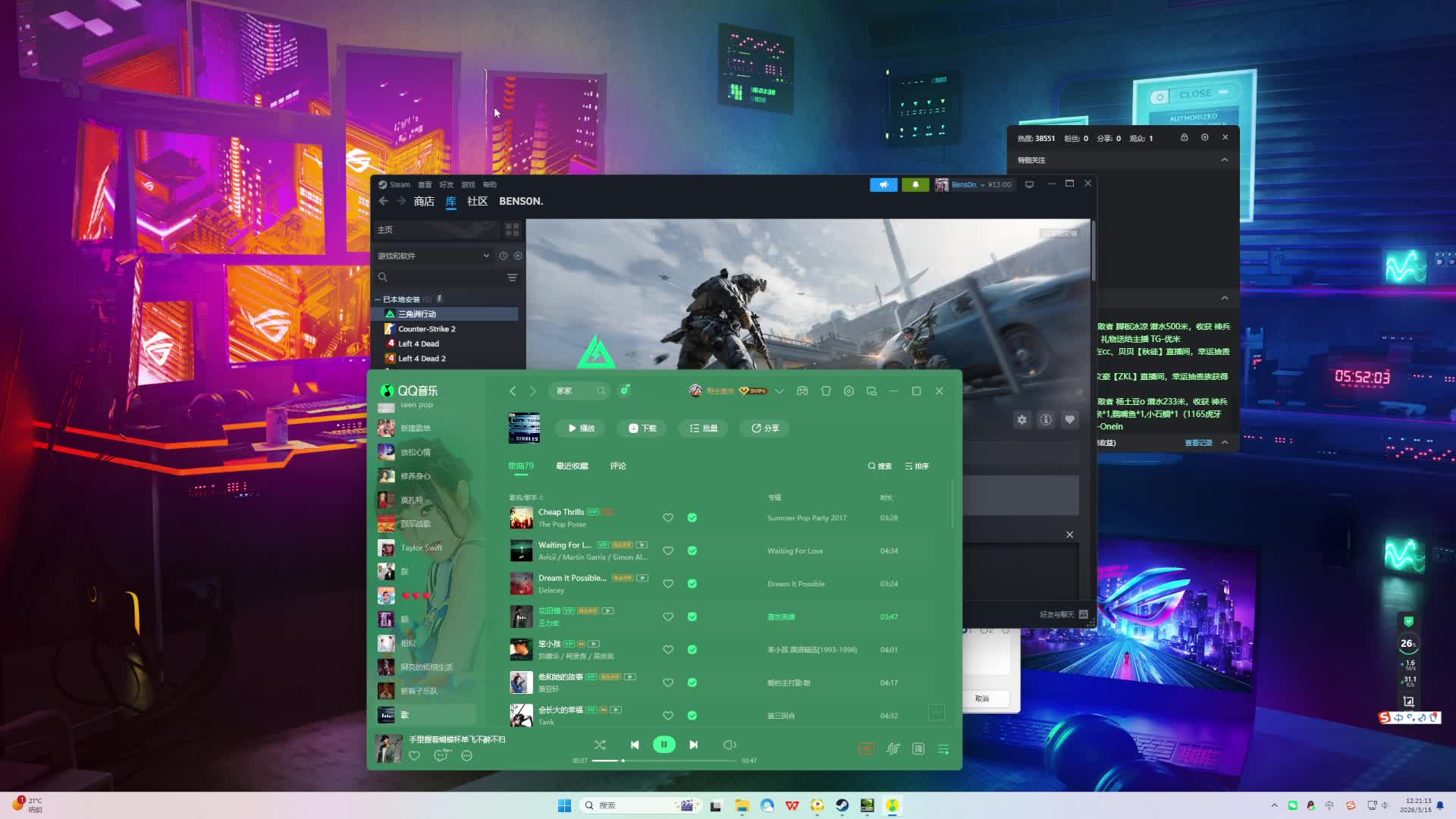
Task: Open the skin shirt icon in QQ Music
Action: tap(826, 391)
